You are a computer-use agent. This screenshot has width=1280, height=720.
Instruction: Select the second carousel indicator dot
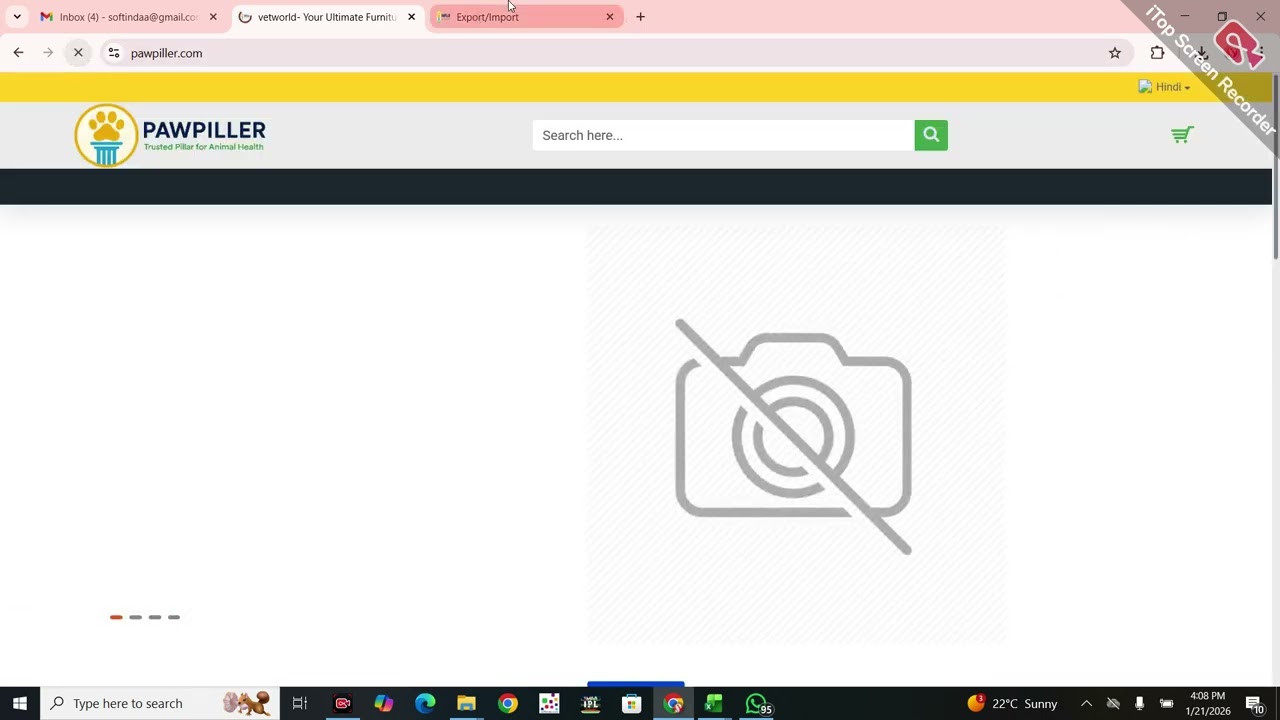(x=135, y=617)
